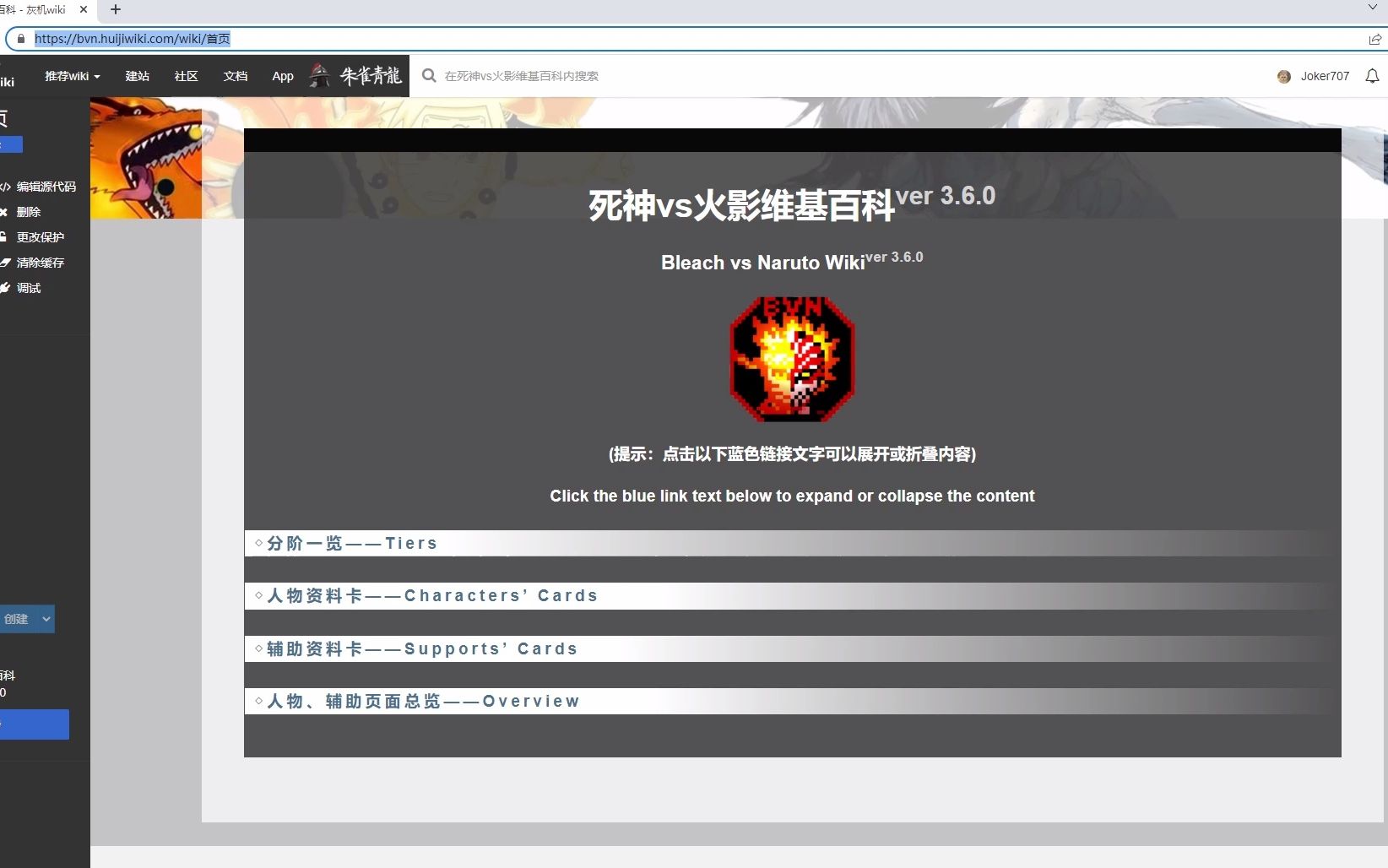Click the search magnifier icon
This screenshot has height=868, width=1388.
point(429,75)
